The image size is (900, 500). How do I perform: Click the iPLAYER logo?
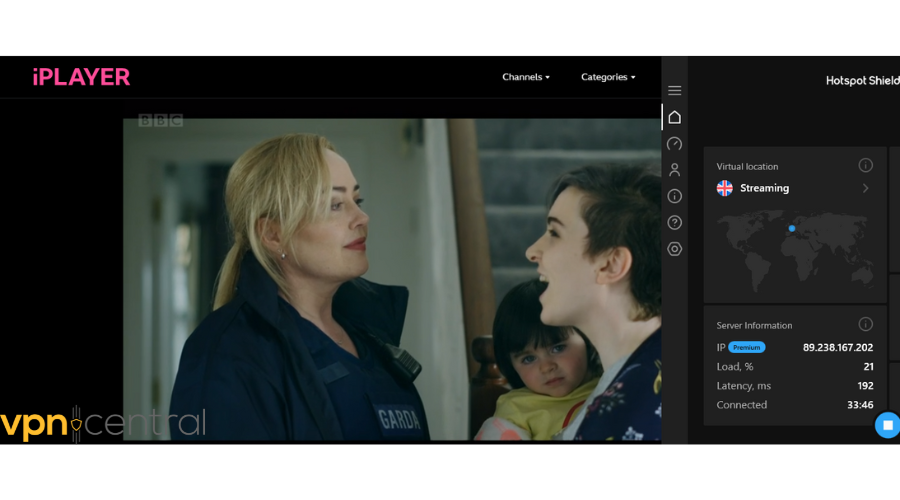click(81, 77)
